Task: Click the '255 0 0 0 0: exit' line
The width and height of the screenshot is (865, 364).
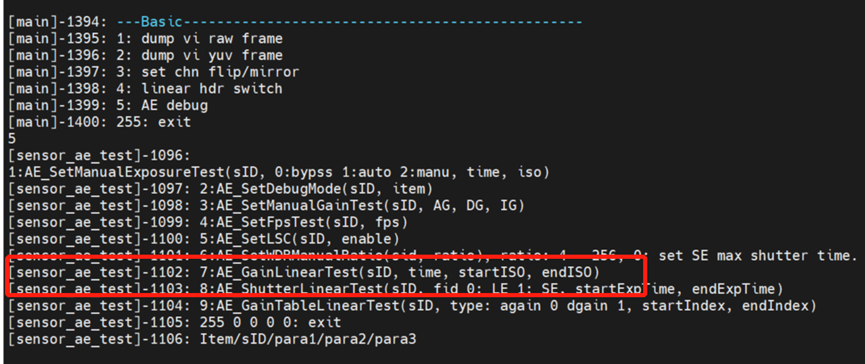Action: [175, 322]
